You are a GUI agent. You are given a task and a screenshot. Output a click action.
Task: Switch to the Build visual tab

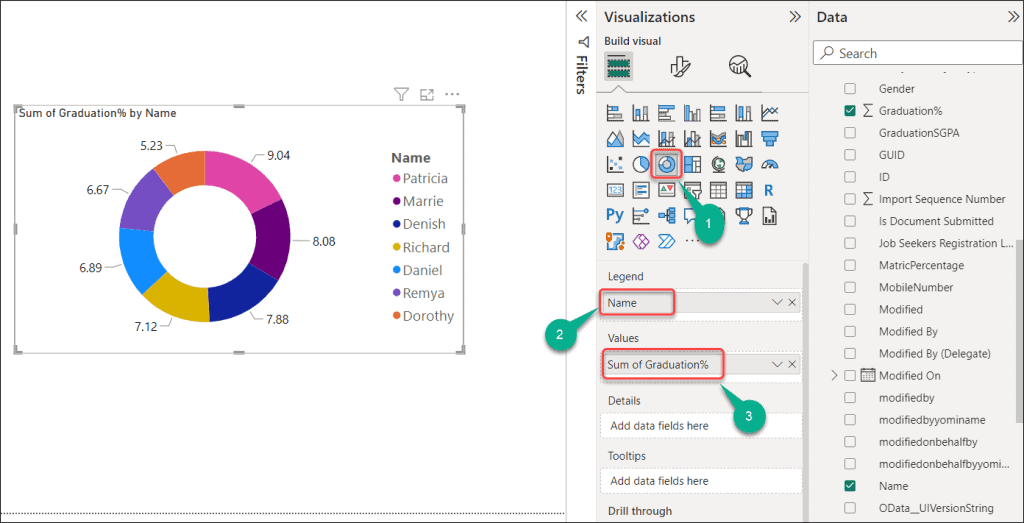click(618, 66)
